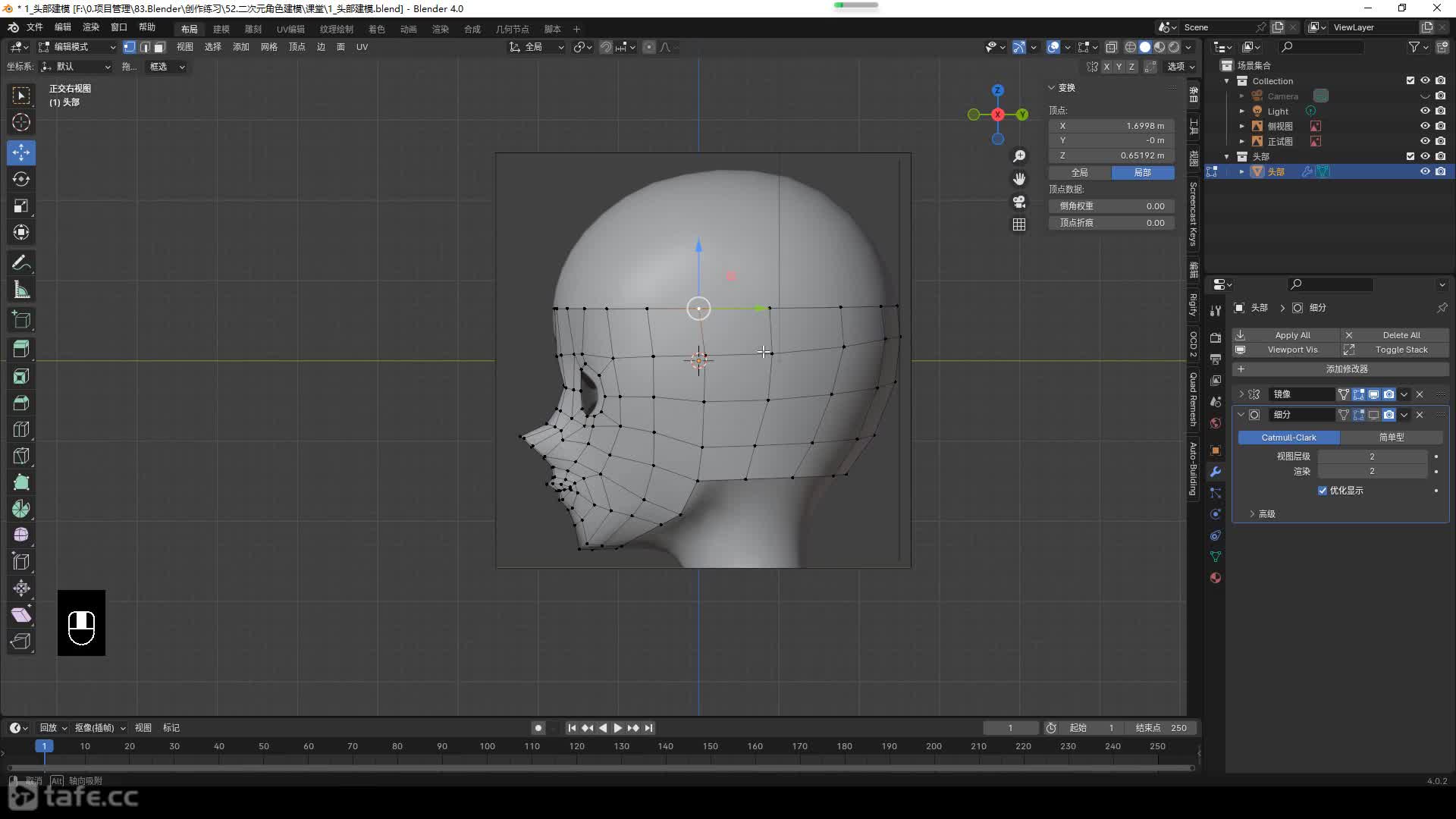The image size is (1456, 819).
Task: Activate the Scale tool
Action: (21, 206)
